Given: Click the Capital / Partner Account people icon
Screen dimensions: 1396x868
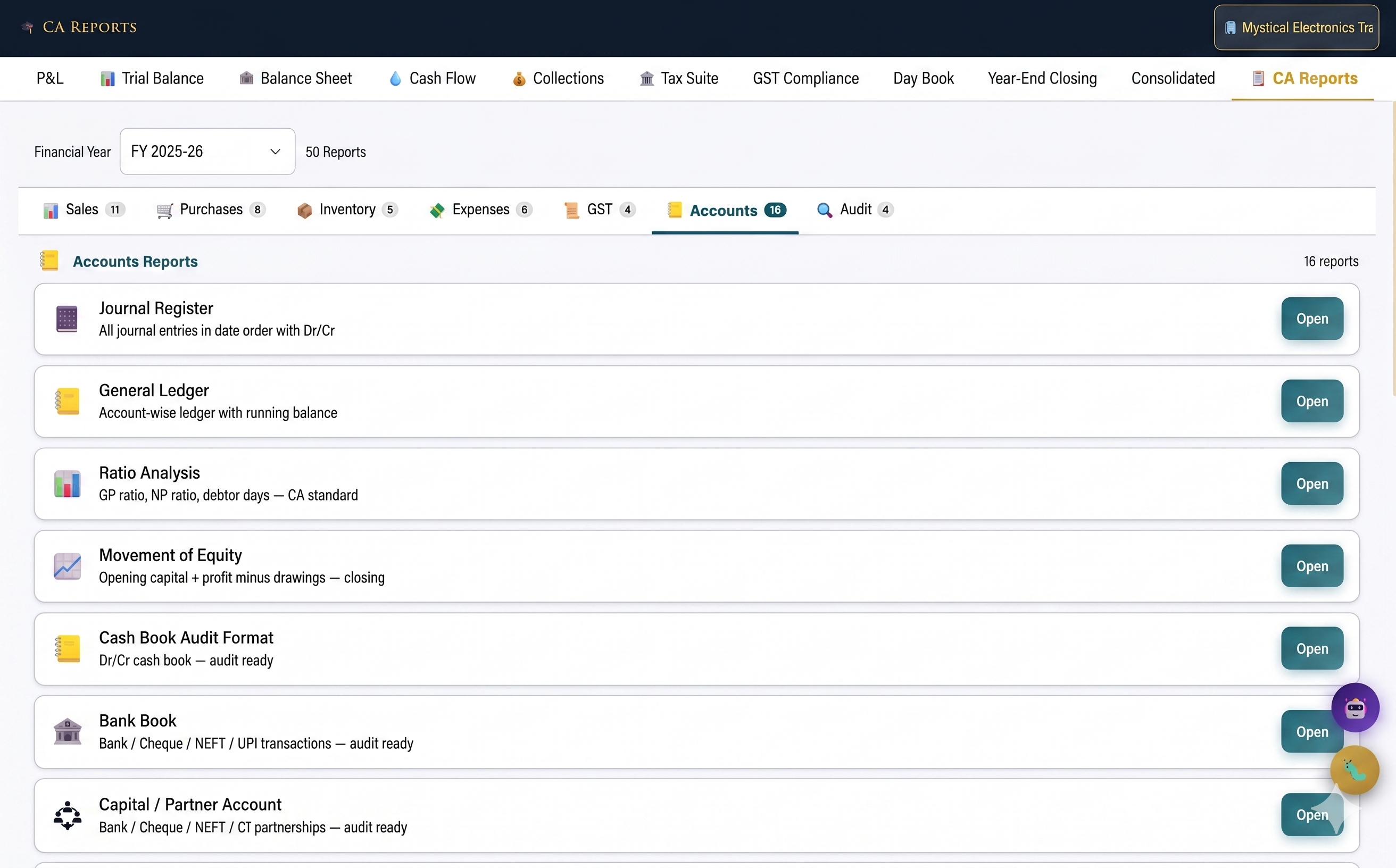Looking at the screenshot, I should point(67,815).
